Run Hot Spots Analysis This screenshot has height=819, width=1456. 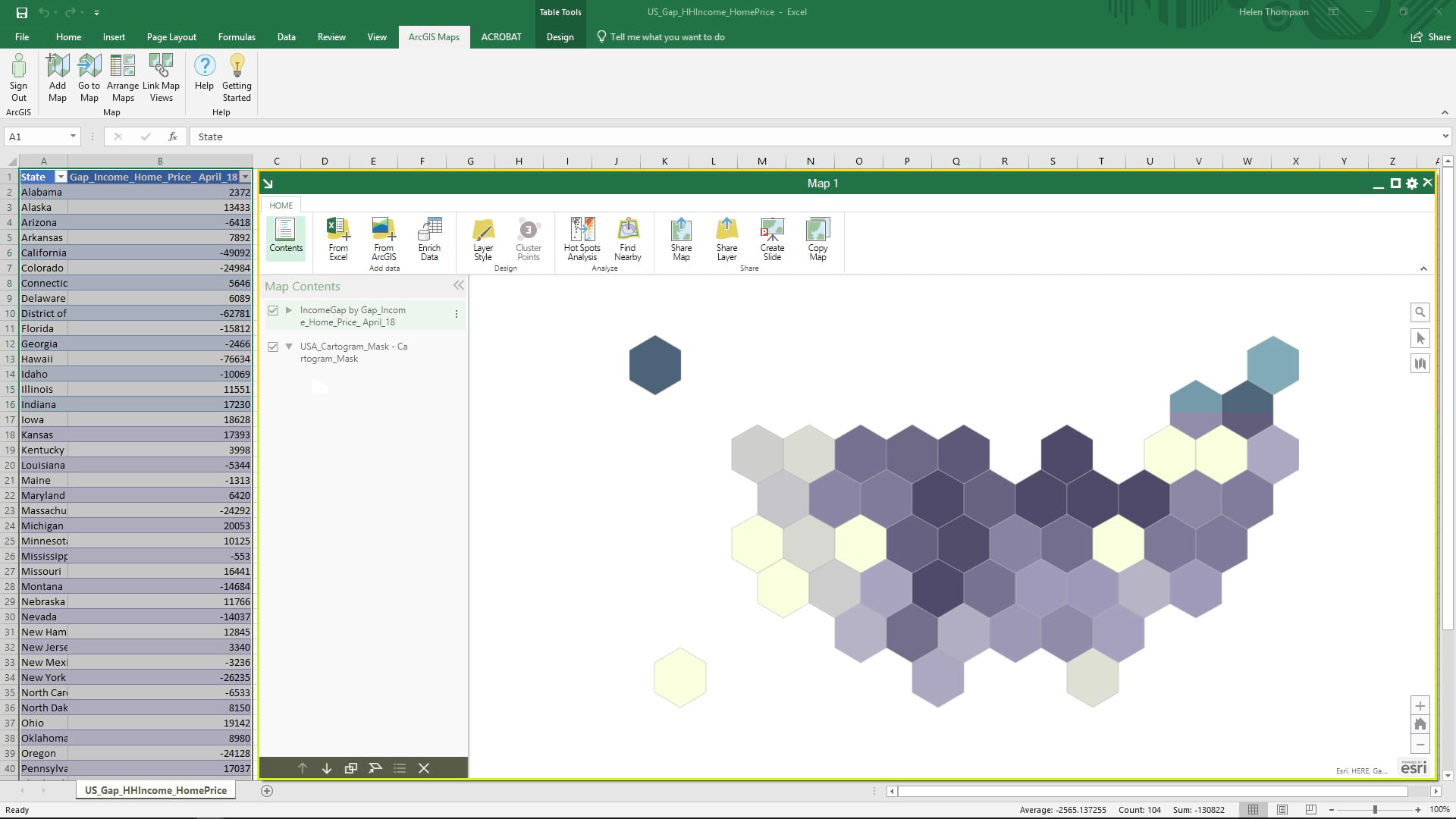(582, 239)
